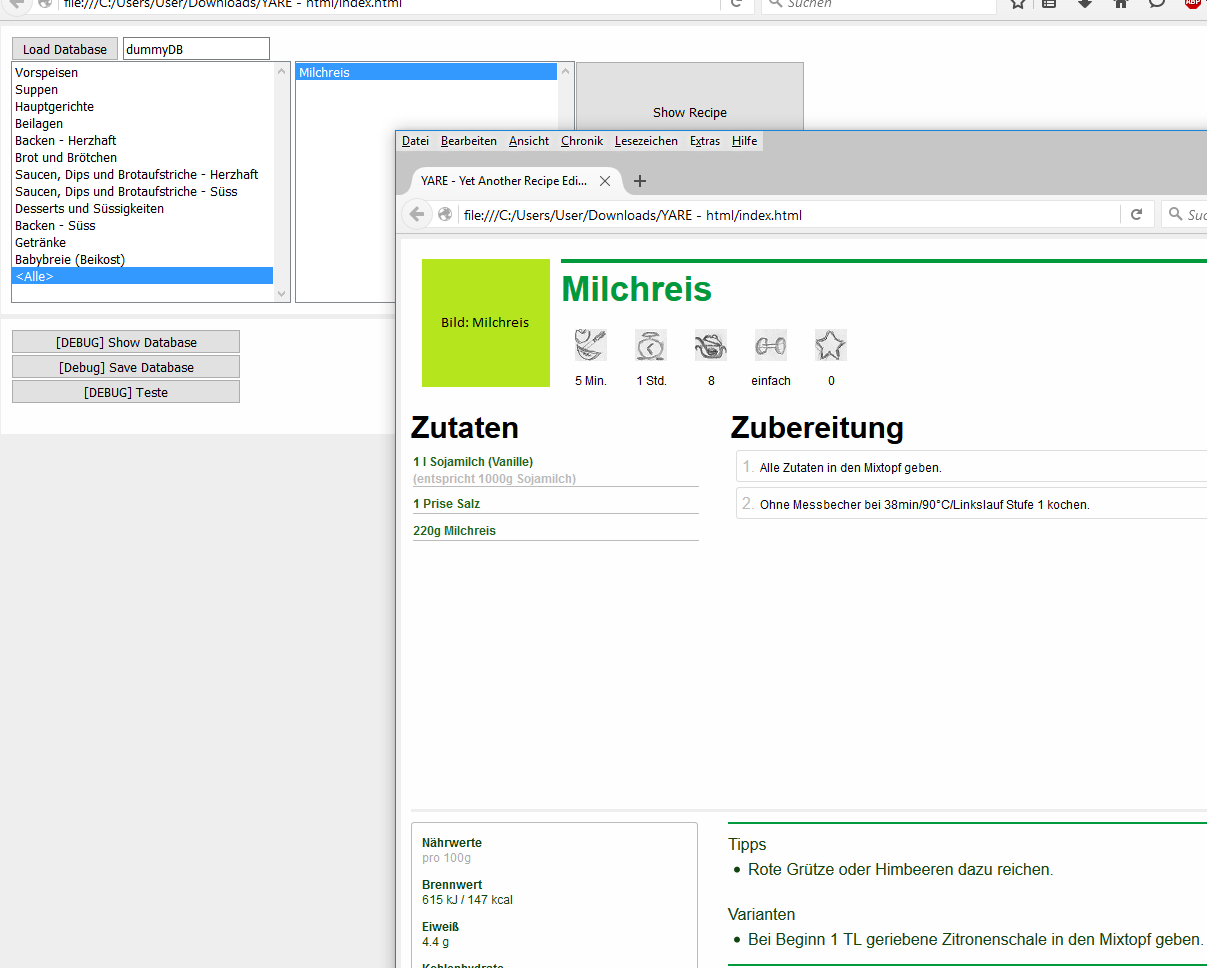Image resolution: width=1207 pixels, height=968 pixels.
Task: Click the ingredient 1 Prise Salz
Action: click(447, 504)
